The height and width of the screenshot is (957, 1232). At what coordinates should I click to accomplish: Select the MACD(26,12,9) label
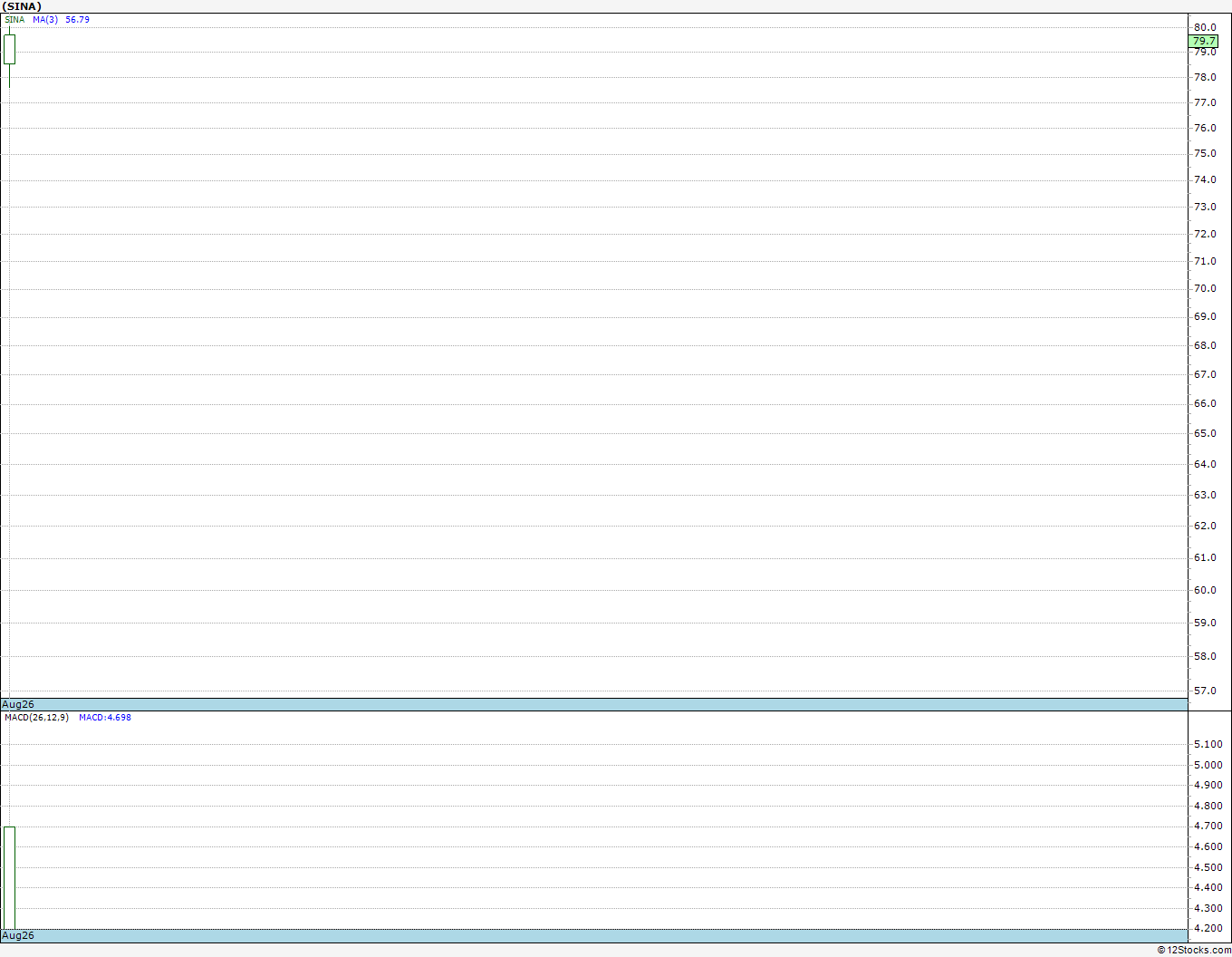point(36,718)
